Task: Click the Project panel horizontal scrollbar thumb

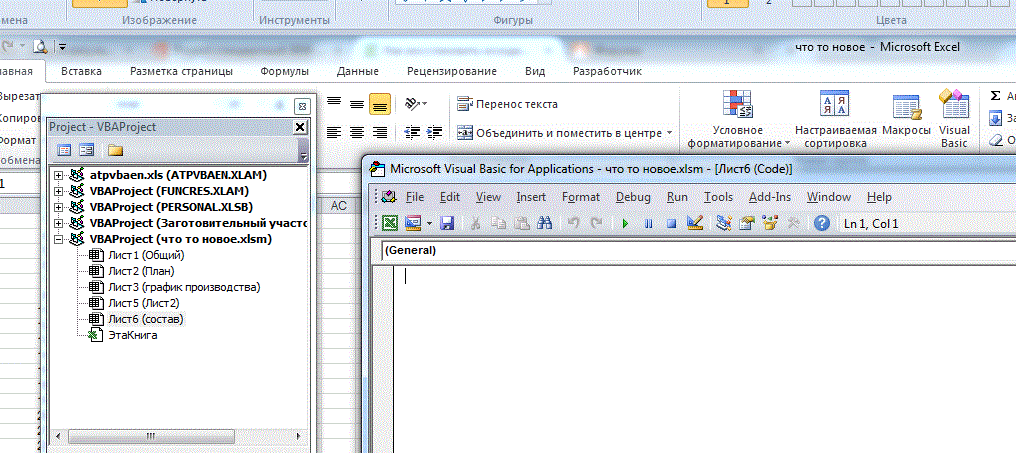Action: (x=150, y=436)
